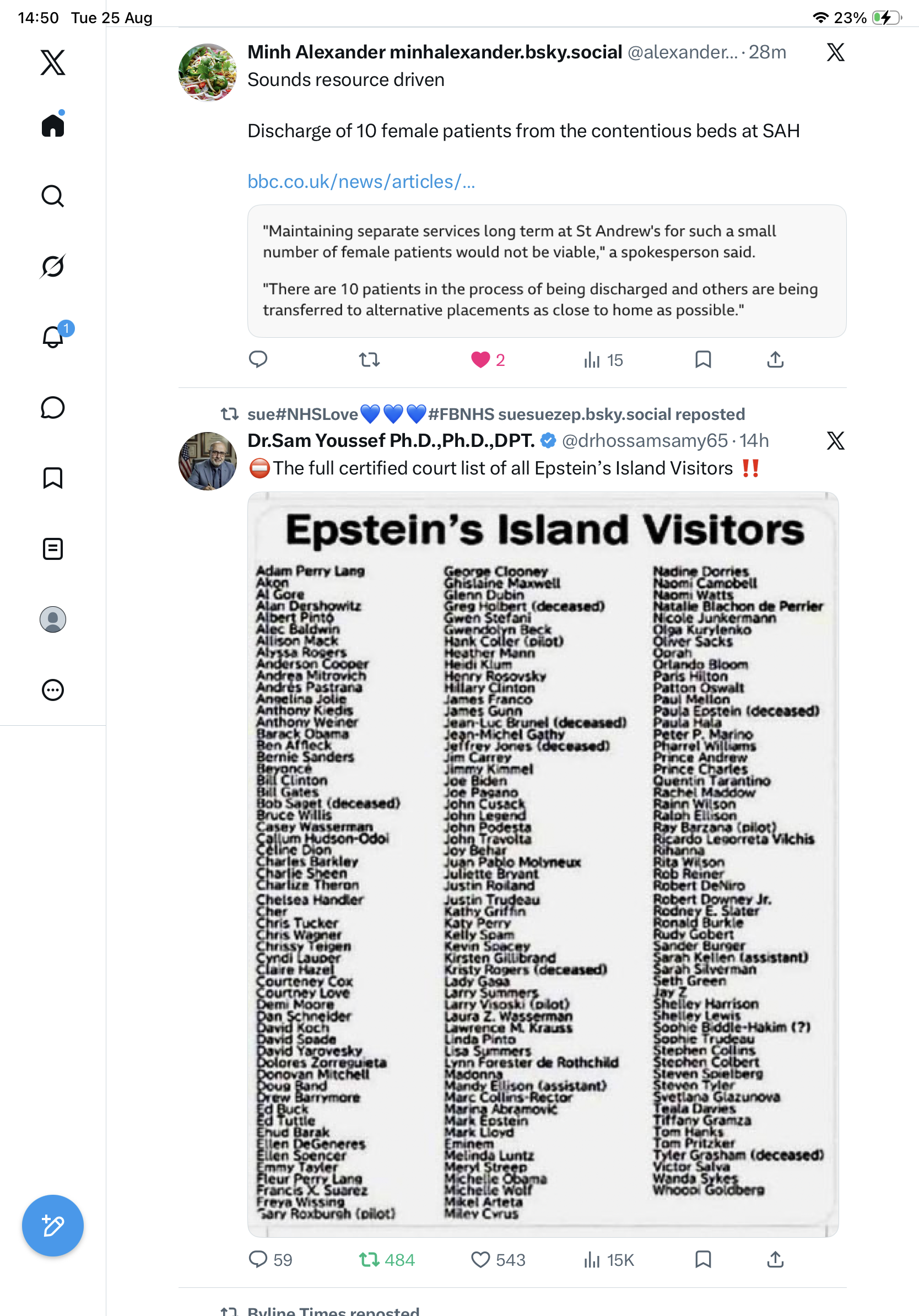Open Bookmarks in the sidebar
Viewport: 919px width, 1316px height.
[x=53, y=478]
